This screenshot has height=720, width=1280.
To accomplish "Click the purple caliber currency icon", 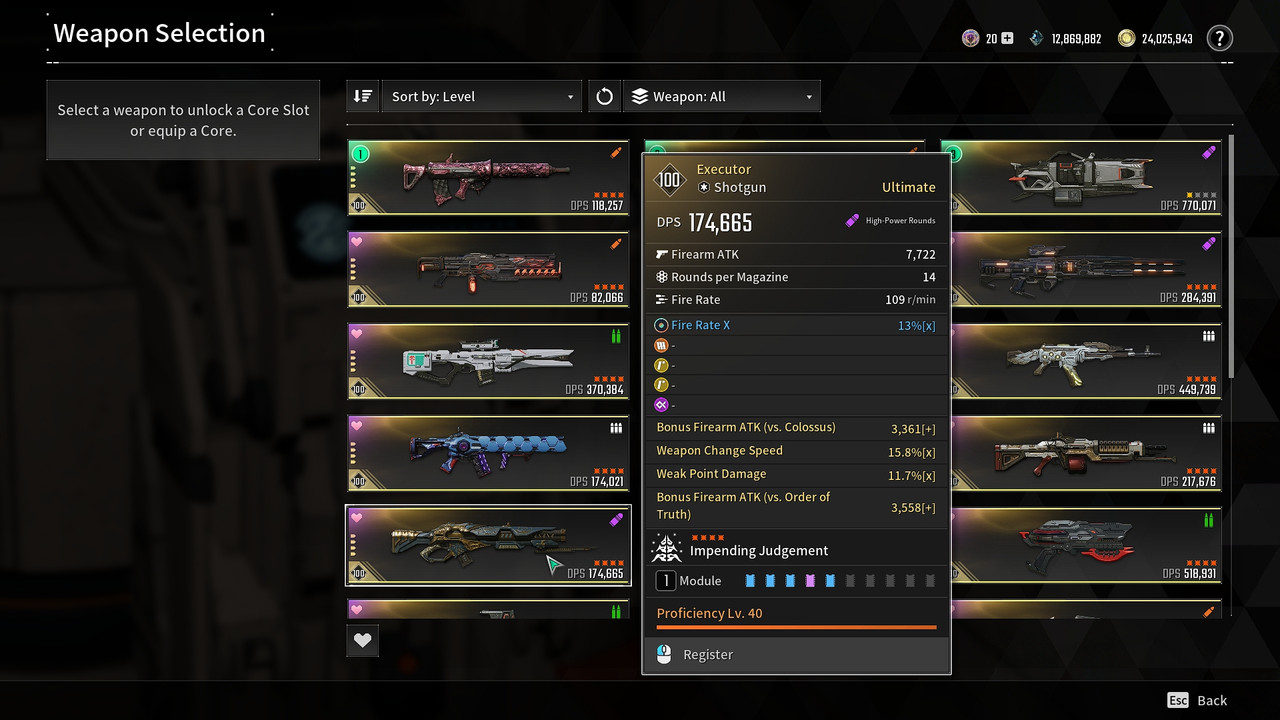I will [x=968, y=38].
